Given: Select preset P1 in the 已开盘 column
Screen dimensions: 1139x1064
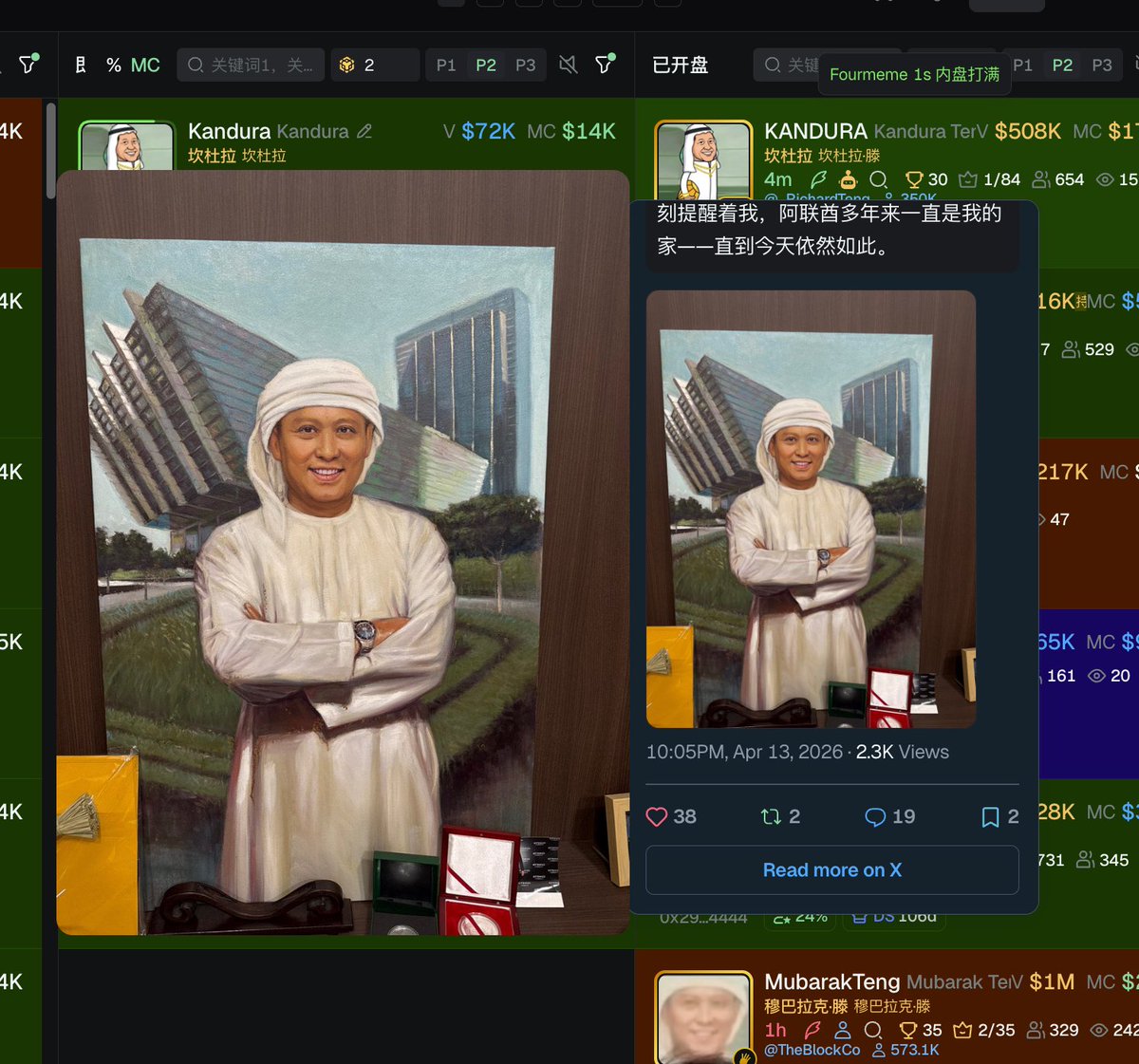Looking at the screenshot, I should (x=1022, y=65).
